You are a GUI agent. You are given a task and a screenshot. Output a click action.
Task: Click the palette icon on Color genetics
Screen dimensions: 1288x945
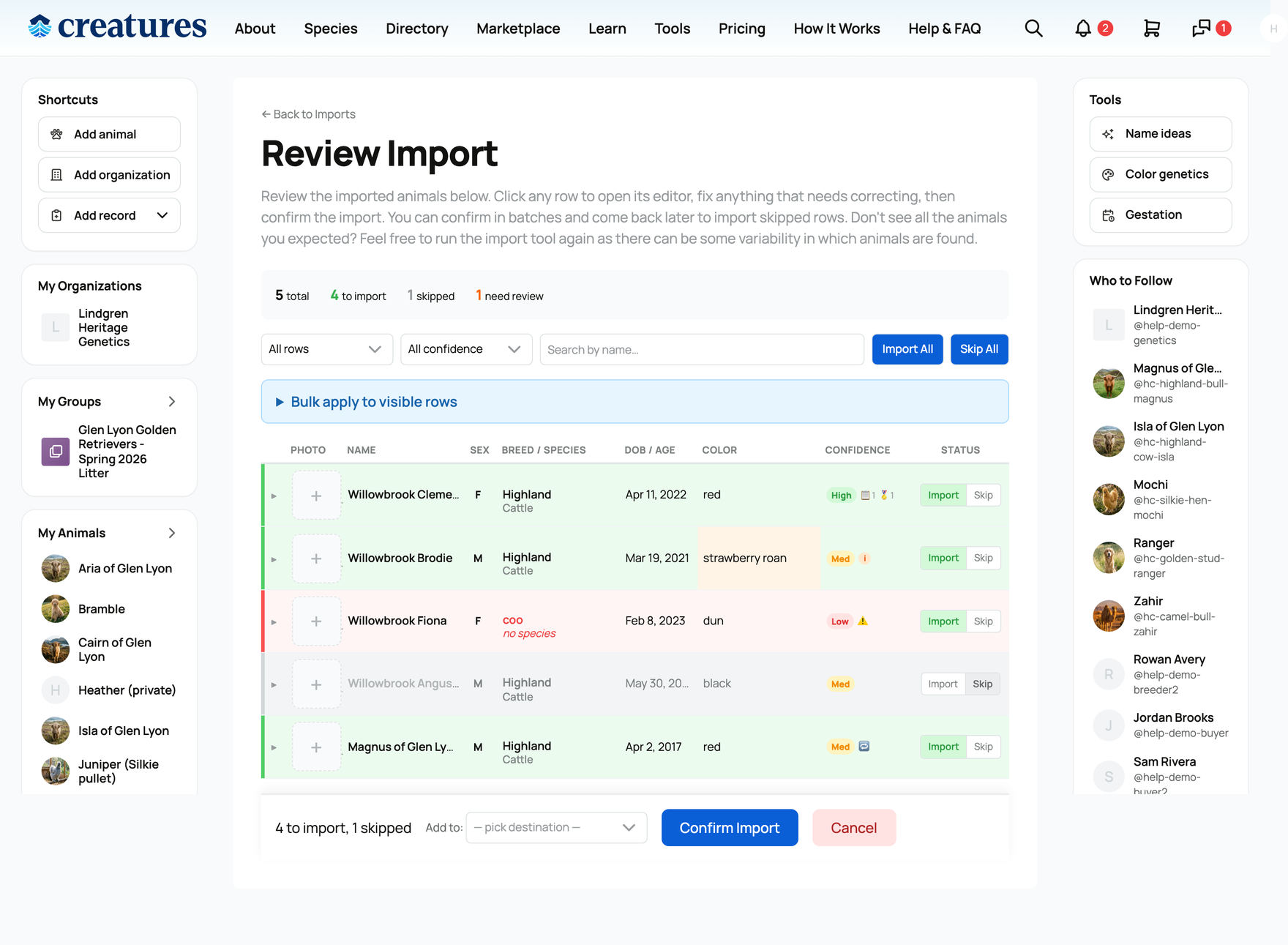coord(1108,174)
